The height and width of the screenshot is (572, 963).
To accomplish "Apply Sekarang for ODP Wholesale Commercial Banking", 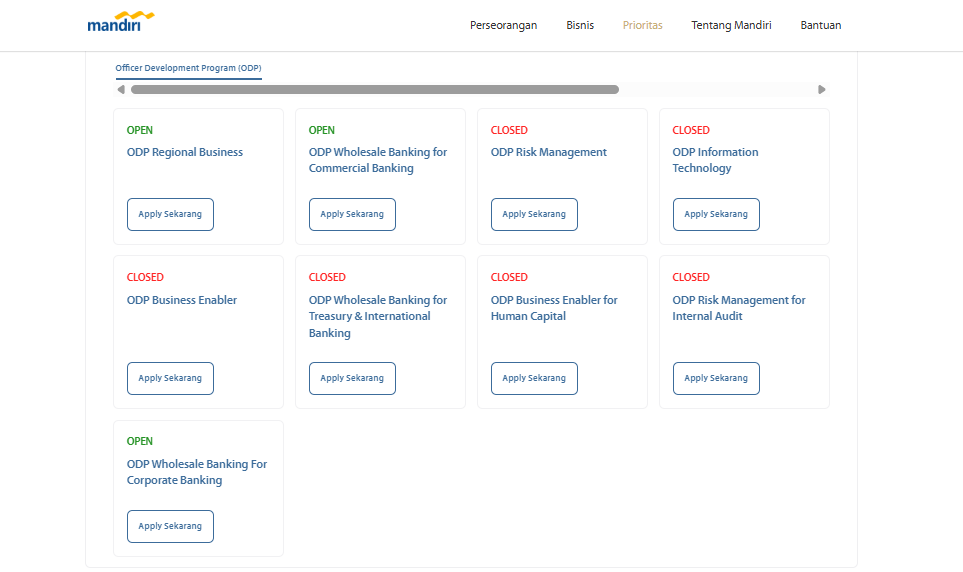I will (352, 214).
